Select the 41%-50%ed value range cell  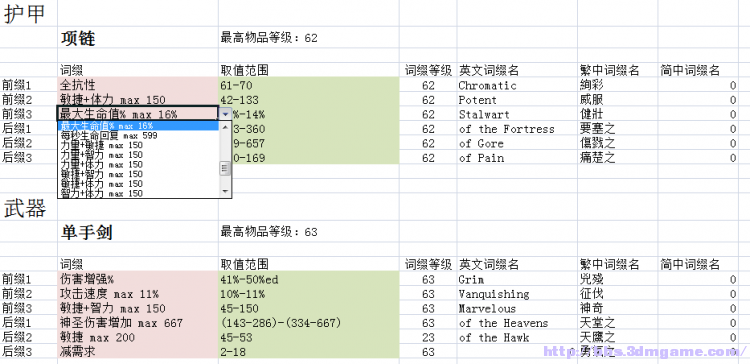pos(309,279)
